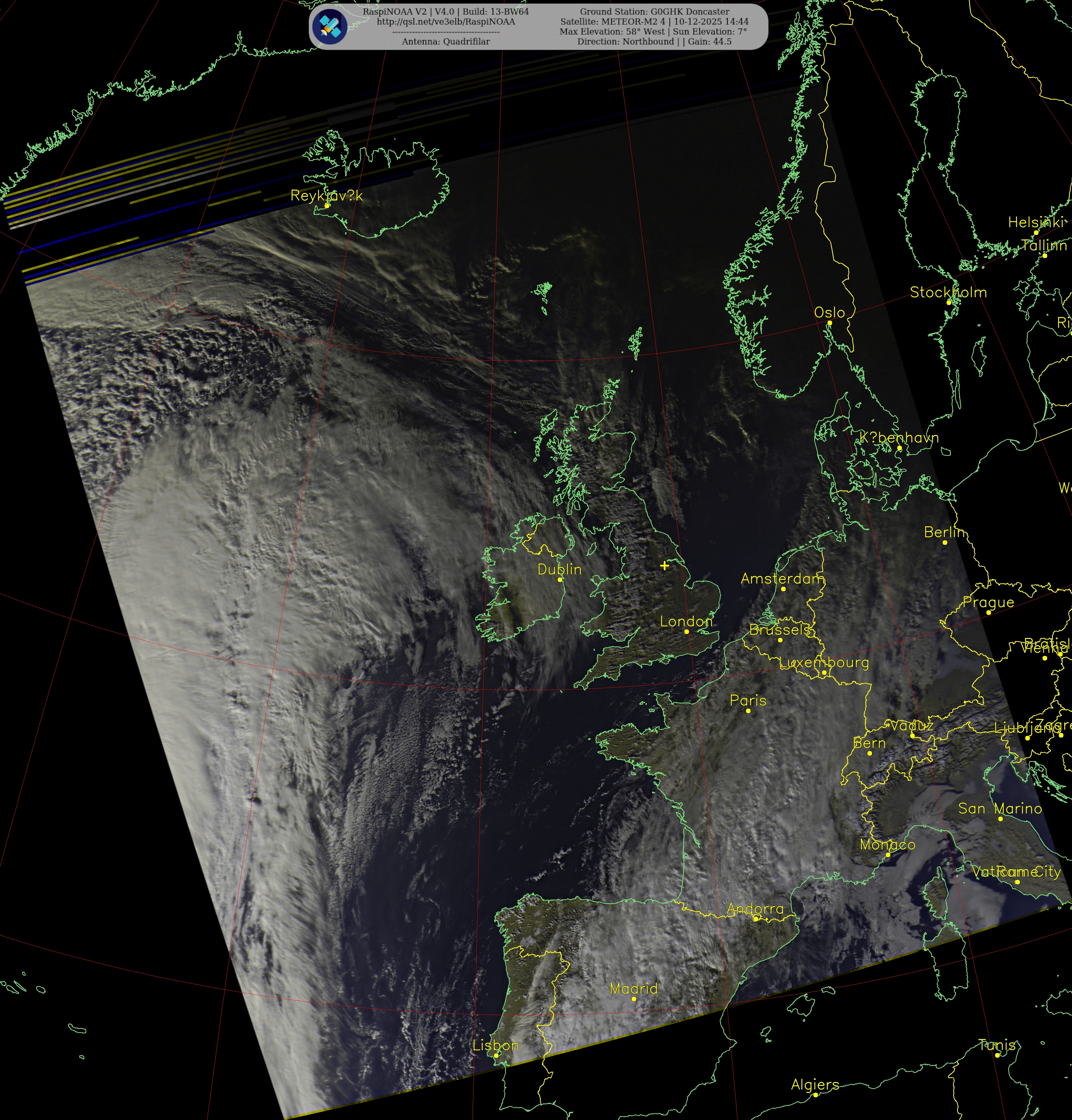Click the Dublin city marker dot
This screenshot has width=1072, height=1120.
pos(560,579)
